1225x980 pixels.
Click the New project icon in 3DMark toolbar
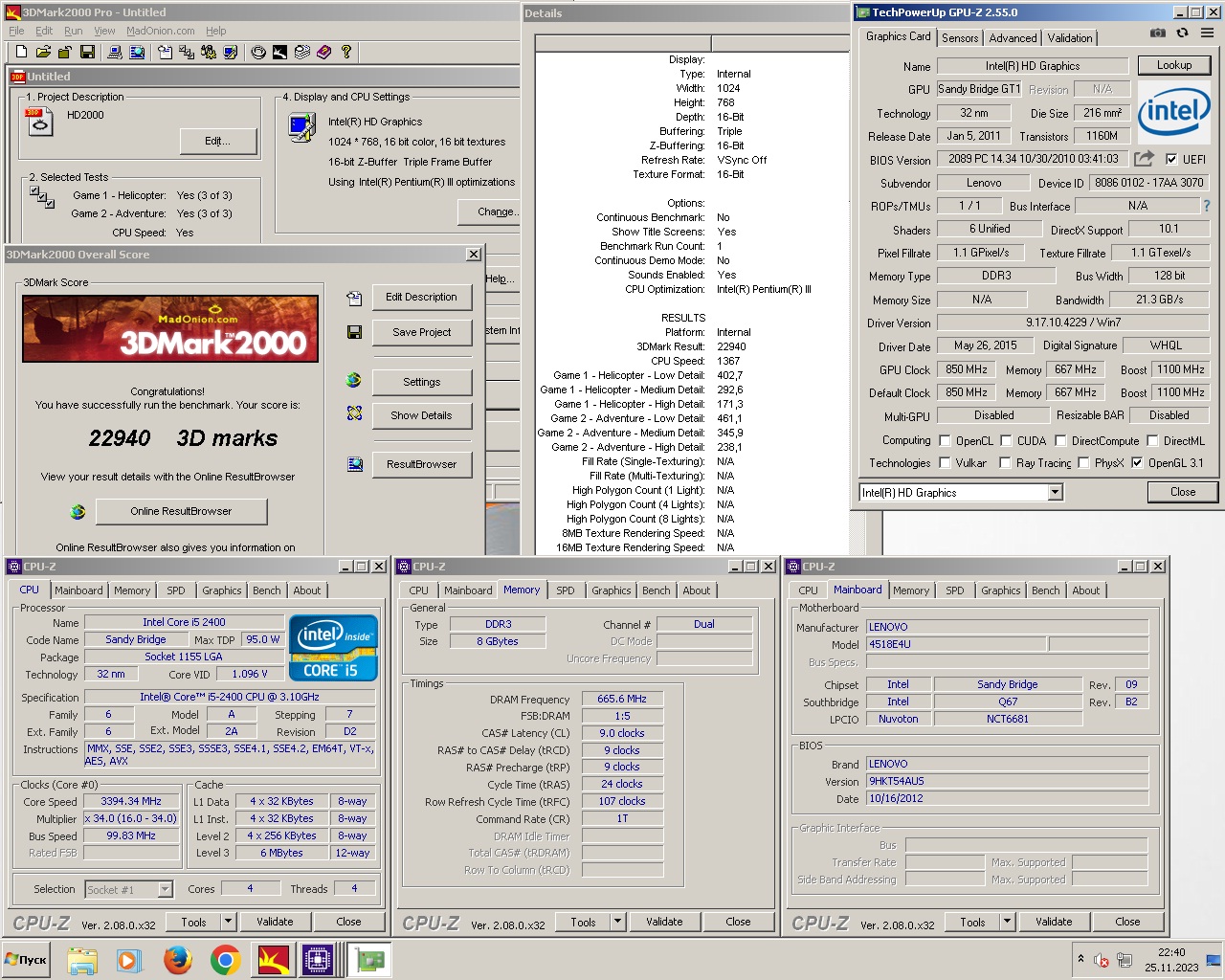[x=21, y=52]
